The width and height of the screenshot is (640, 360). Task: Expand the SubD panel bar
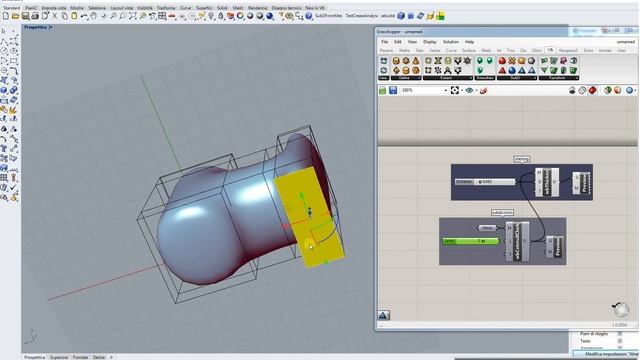coord(516,78)
